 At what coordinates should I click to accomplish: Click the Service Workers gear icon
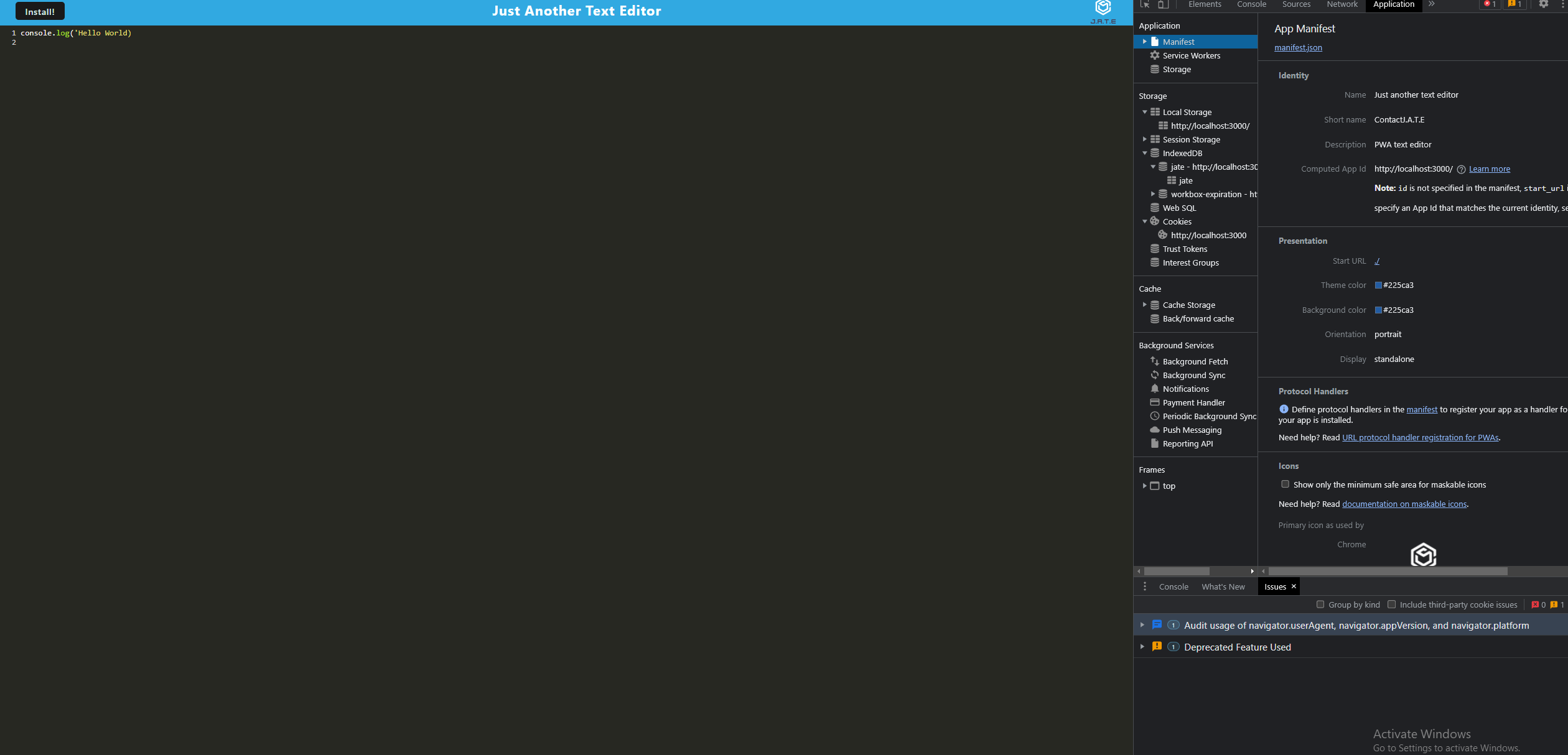point(1155,55)
